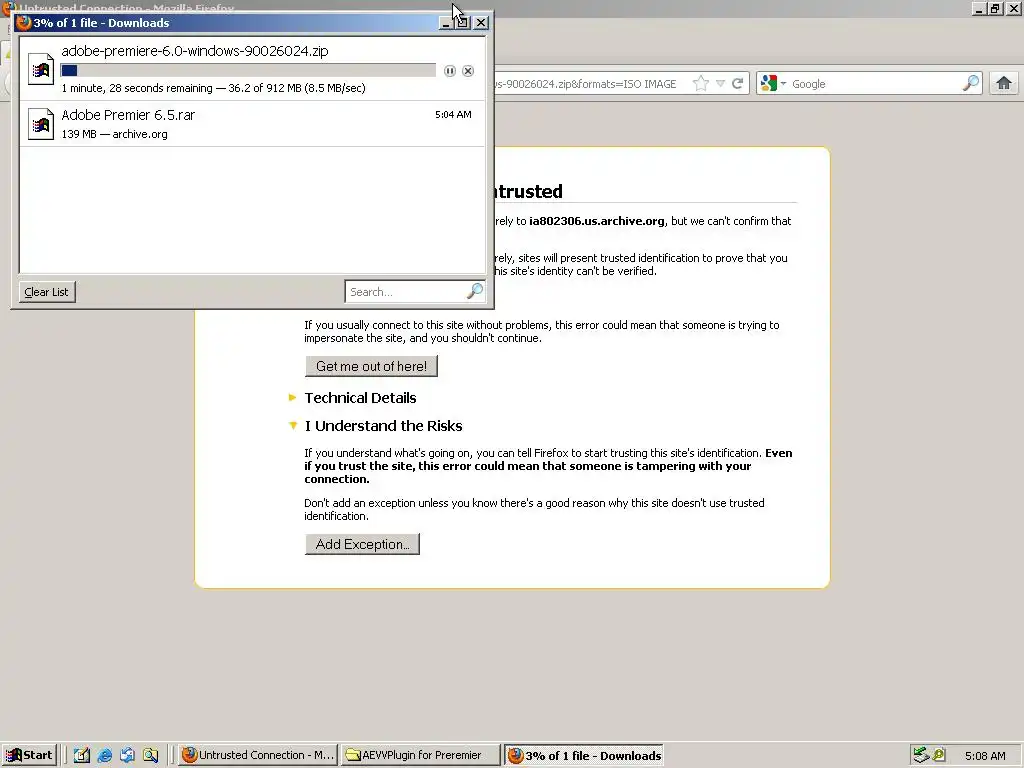Click the Firefox search bar magnifier icon
Viewport: 1024px width, 768px height.
coord(971,83)
